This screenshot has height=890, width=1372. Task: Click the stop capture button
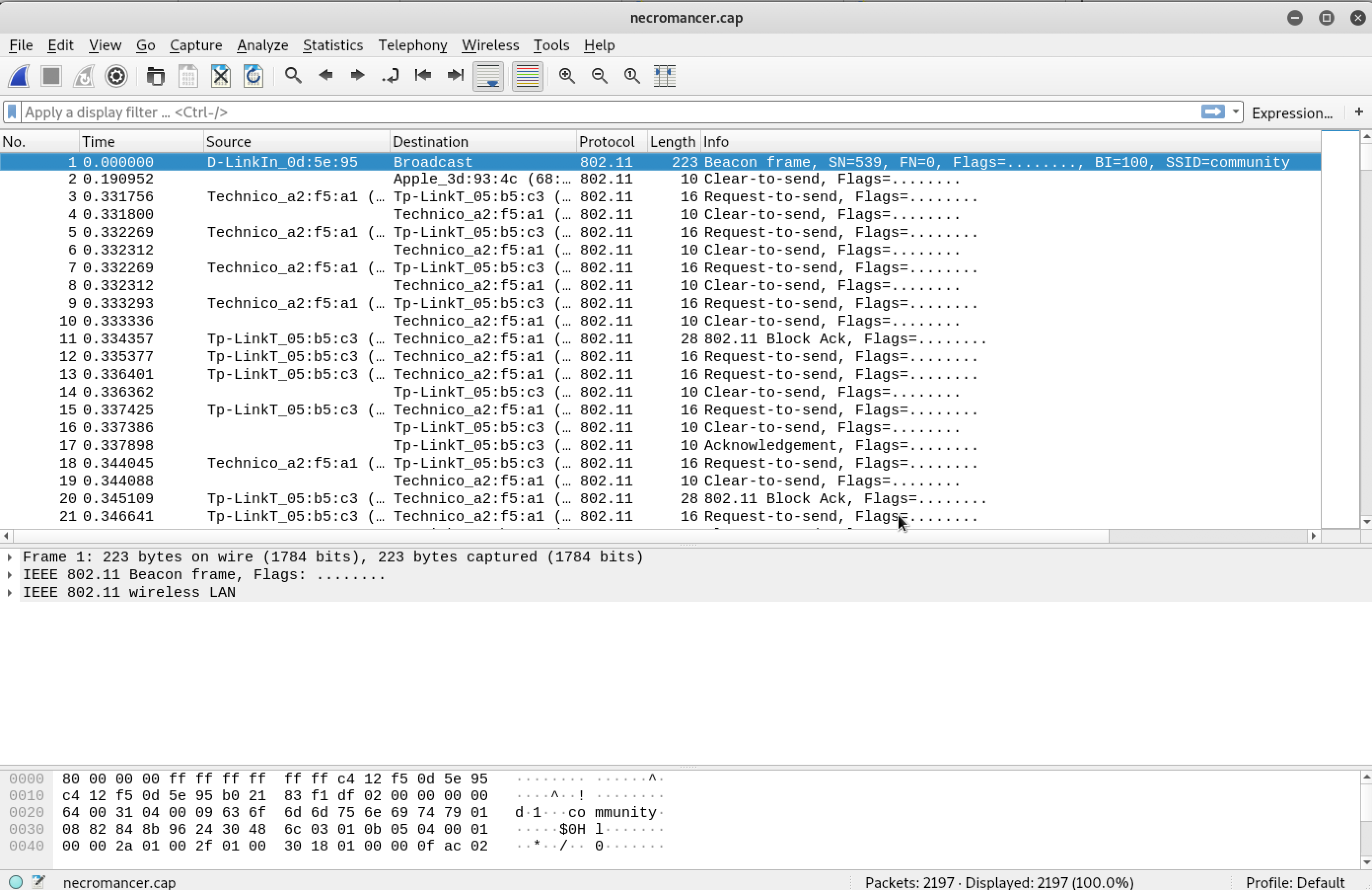[x=51, y=75]
